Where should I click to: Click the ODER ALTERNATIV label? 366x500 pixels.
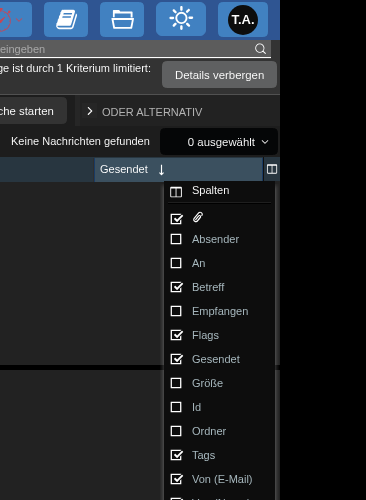tap(152, 112)
